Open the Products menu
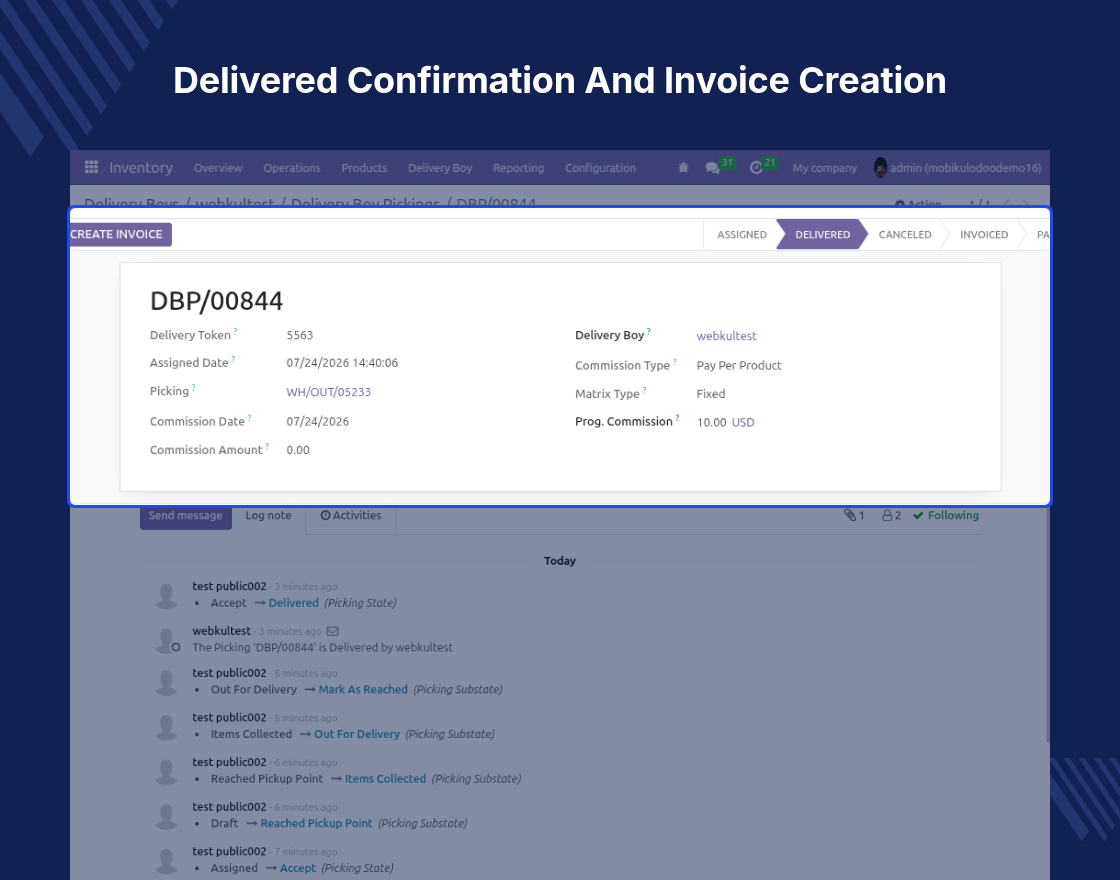This screenshot has width=1120, height=880. click(364, 168)
